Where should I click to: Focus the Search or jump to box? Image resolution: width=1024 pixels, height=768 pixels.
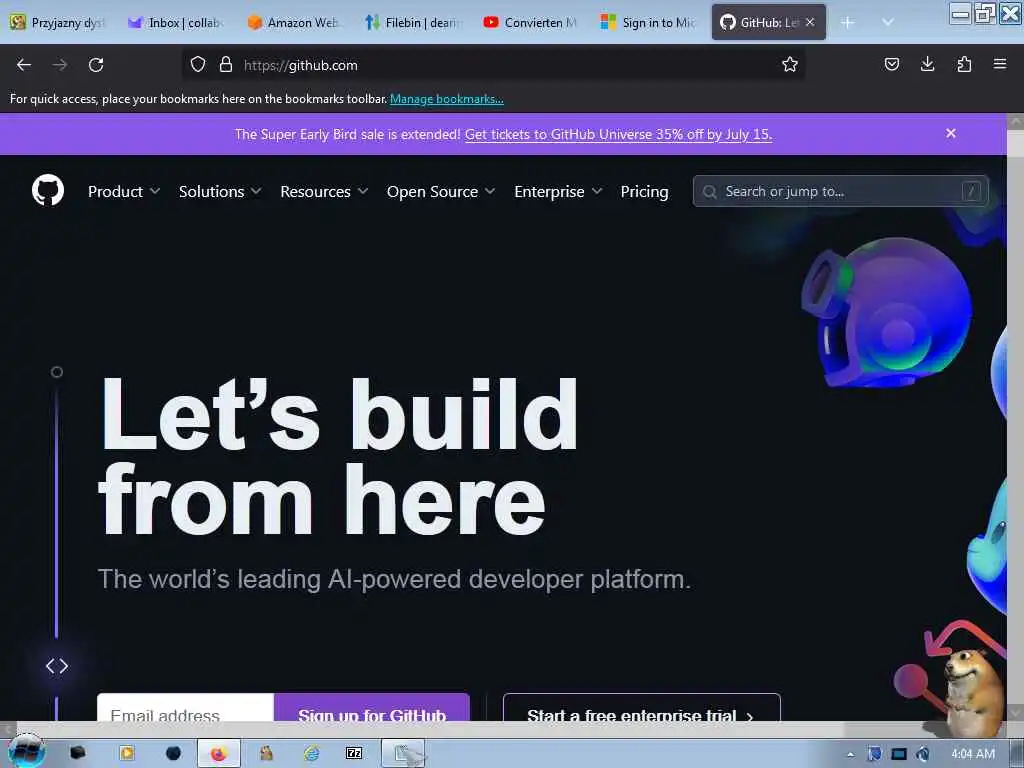coord(840,191)
